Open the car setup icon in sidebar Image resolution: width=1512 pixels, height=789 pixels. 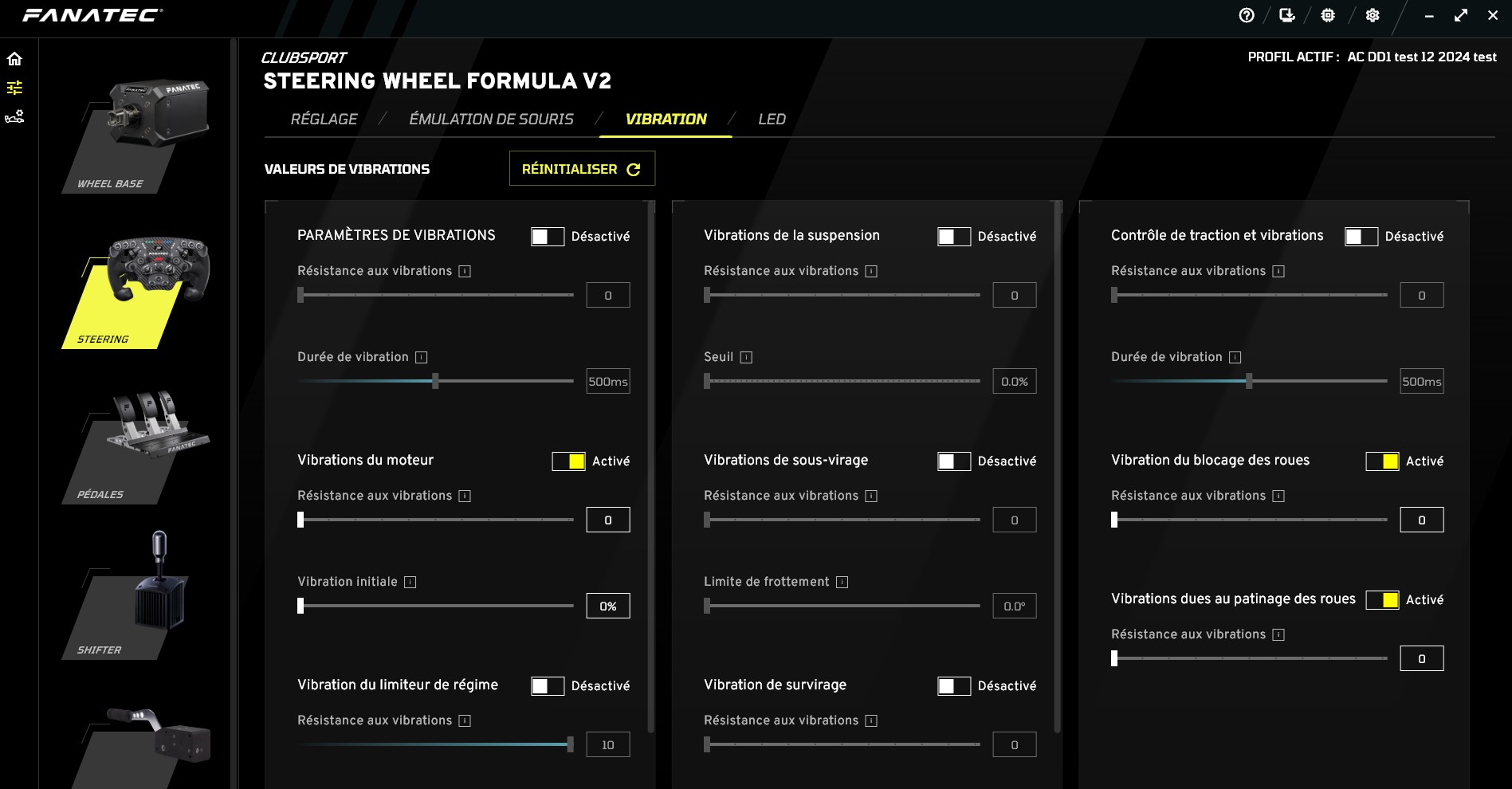pos(13,116)
